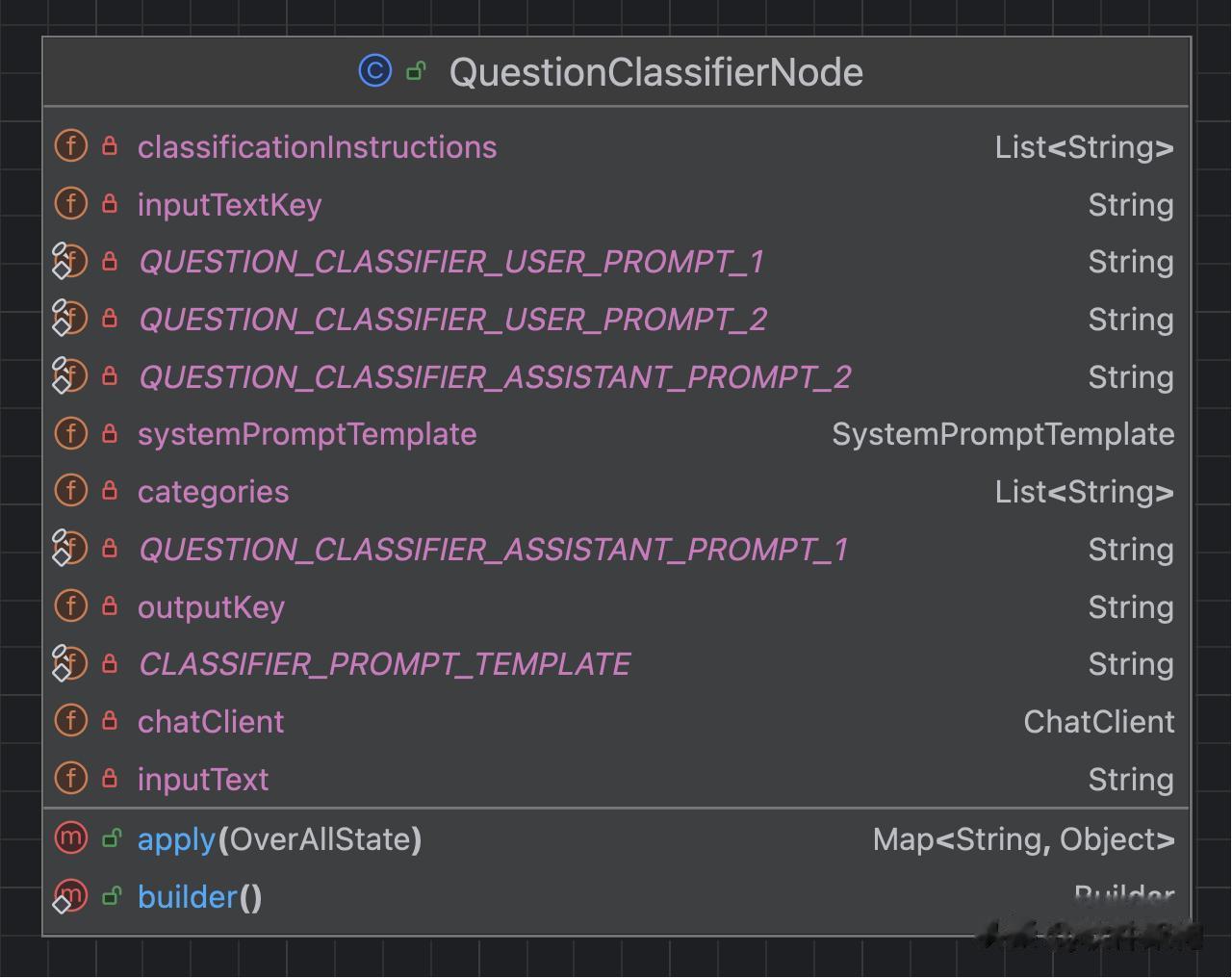The image size is (1232, 978).
Task: Select the outputKey field
Action: click(x=211, y=607)
